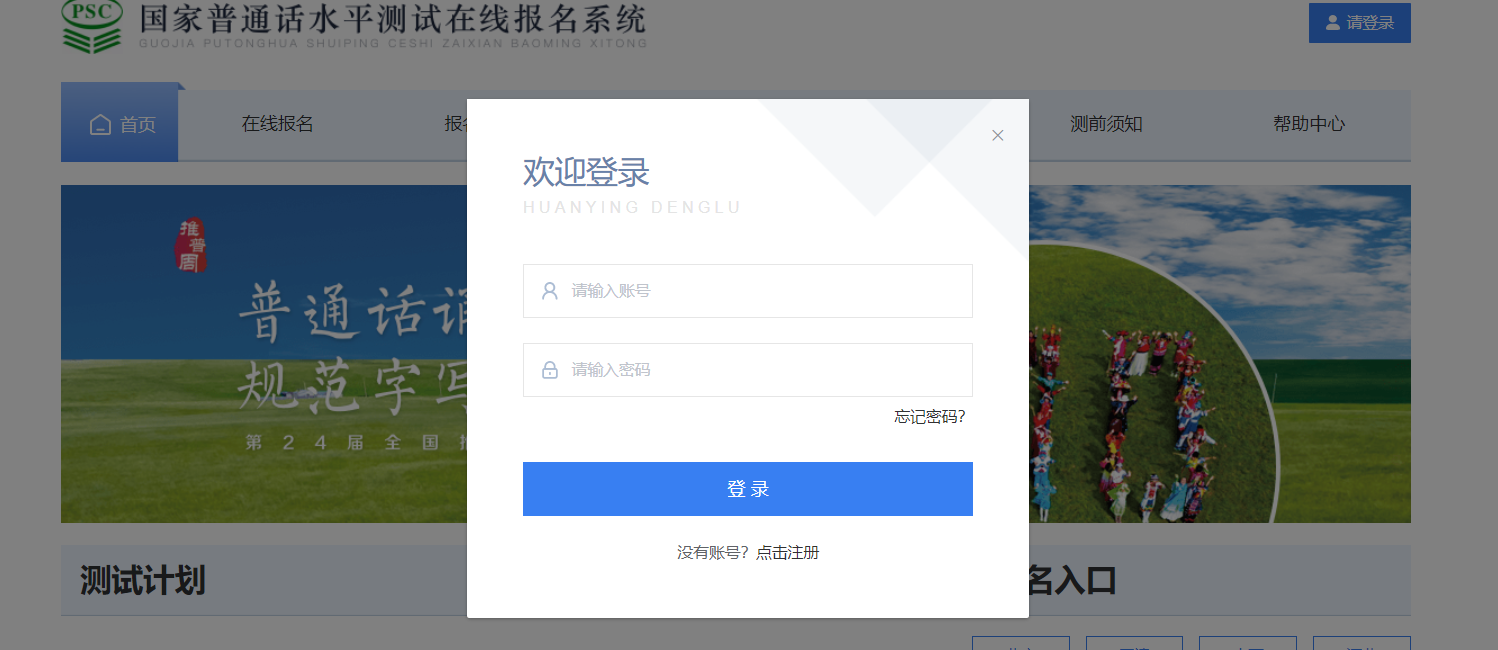Click the user icon in account field
The height and width of the screenshot is (650, 1498).
[549, 291]
